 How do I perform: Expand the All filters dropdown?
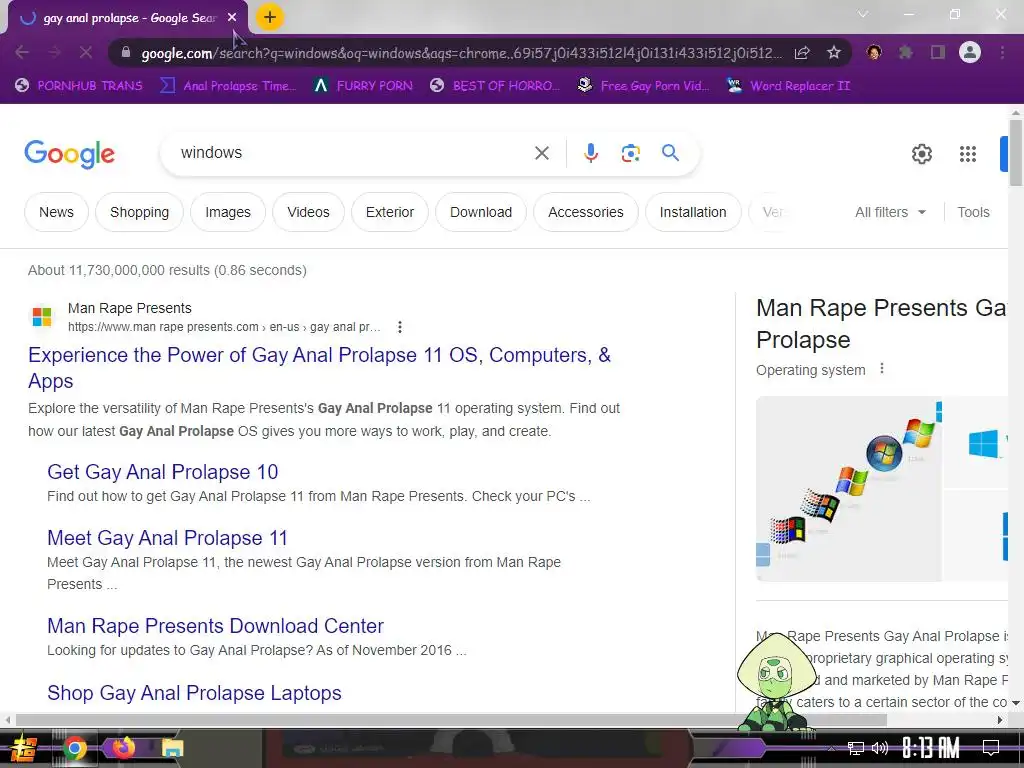point(890,212)
